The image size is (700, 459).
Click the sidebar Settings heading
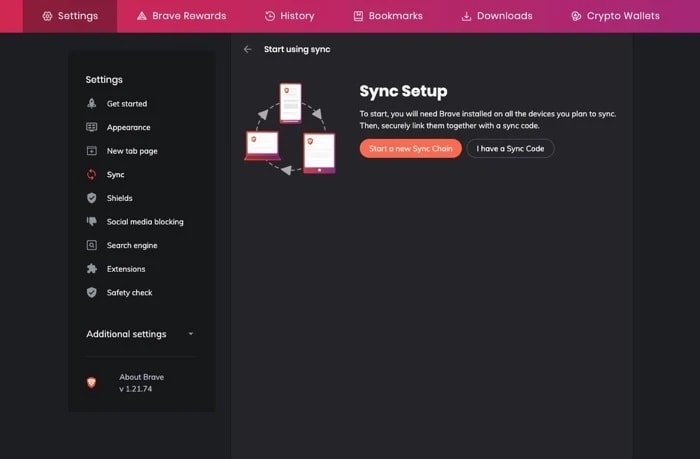[x=104, y=80]
